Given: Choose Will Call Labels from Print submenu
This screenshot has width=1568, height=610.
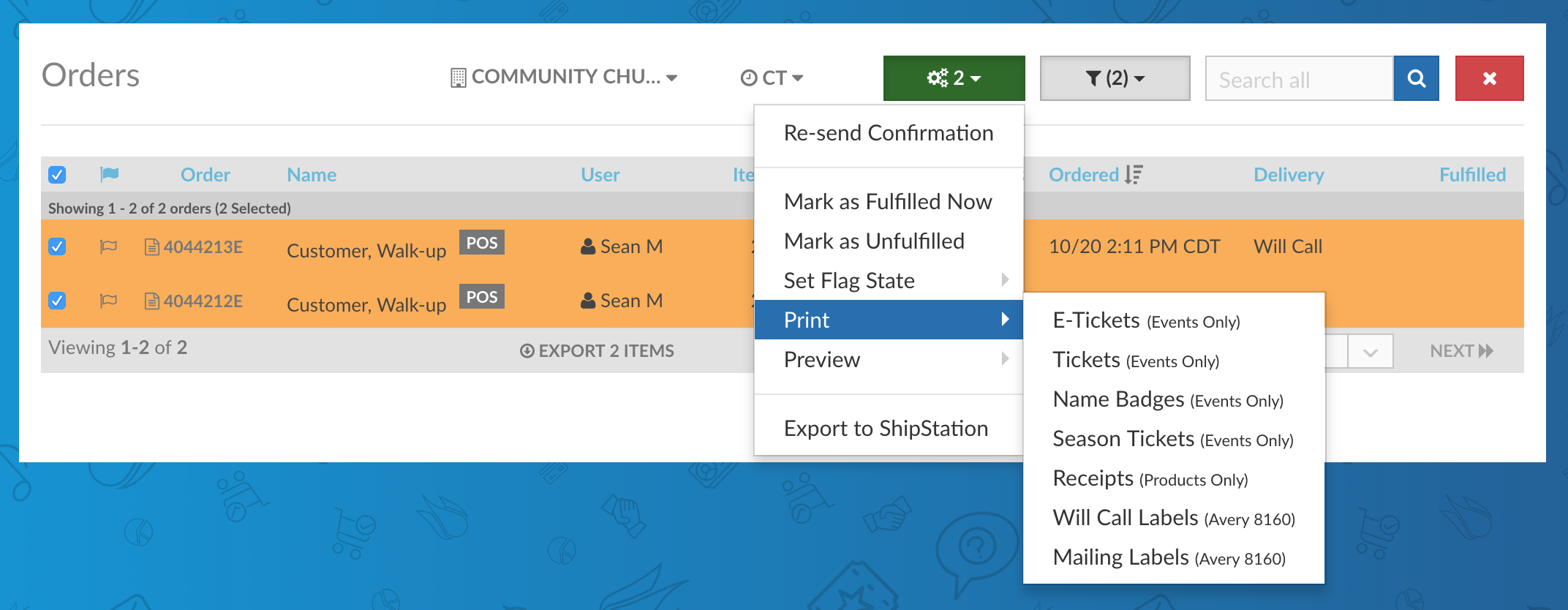Looking at the screenshot, I should pos(1173,518).
